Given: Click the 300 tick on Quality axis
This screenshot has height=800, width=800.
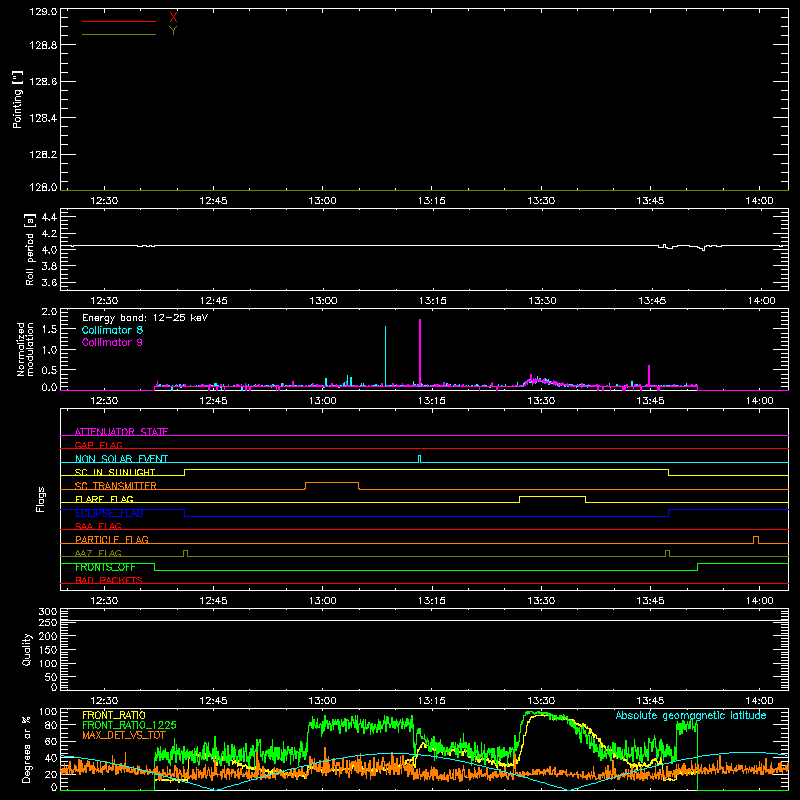Looking at the screenshot, I should pos(48,612).
